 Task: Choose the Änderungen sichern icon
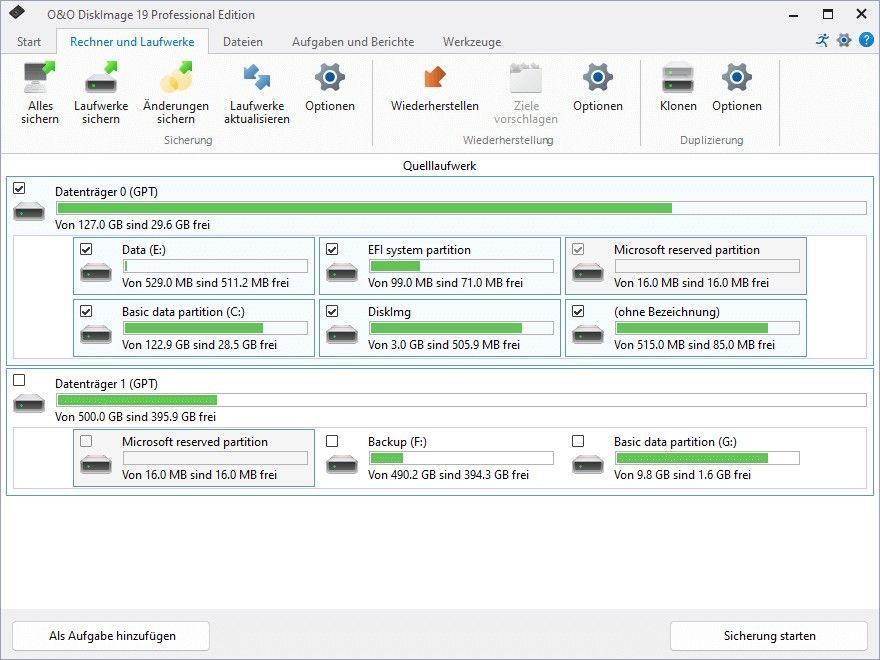(x=176, y=77)
